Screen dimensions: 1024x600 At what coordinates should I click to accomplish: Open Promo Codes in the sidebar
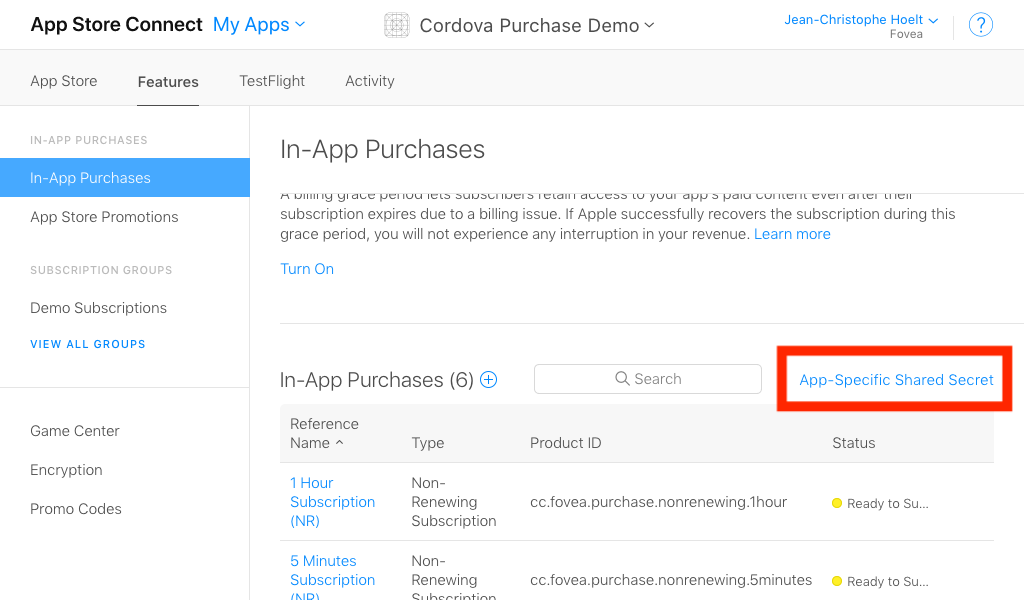tap(76, 509)
